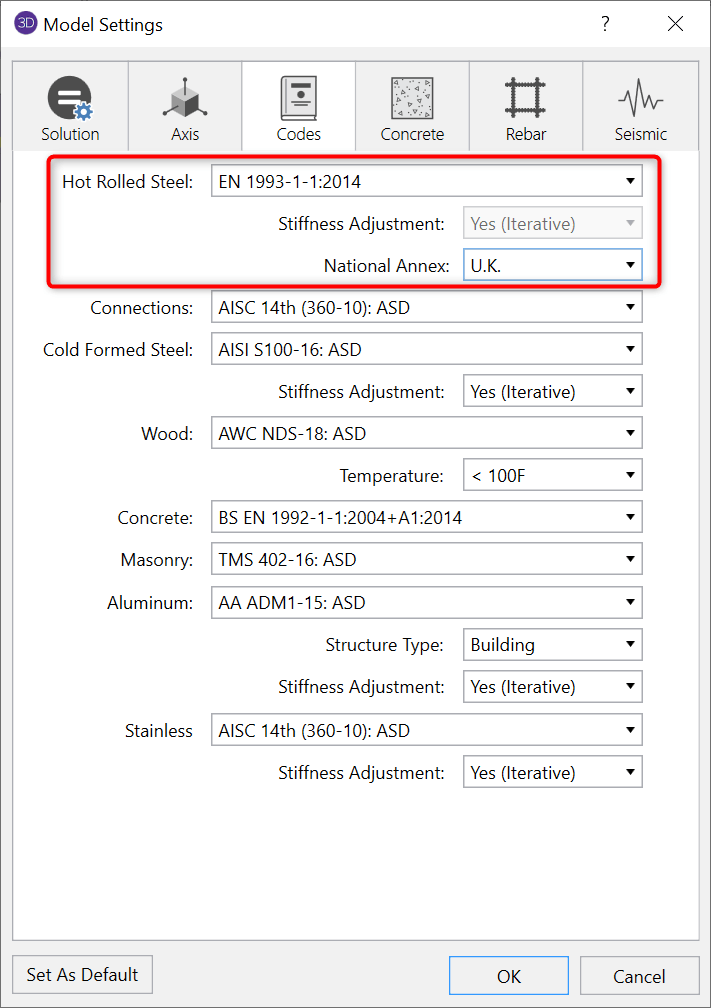Change the Wood design code selection
Viewport: 711px width, 1008px height.
426,434
